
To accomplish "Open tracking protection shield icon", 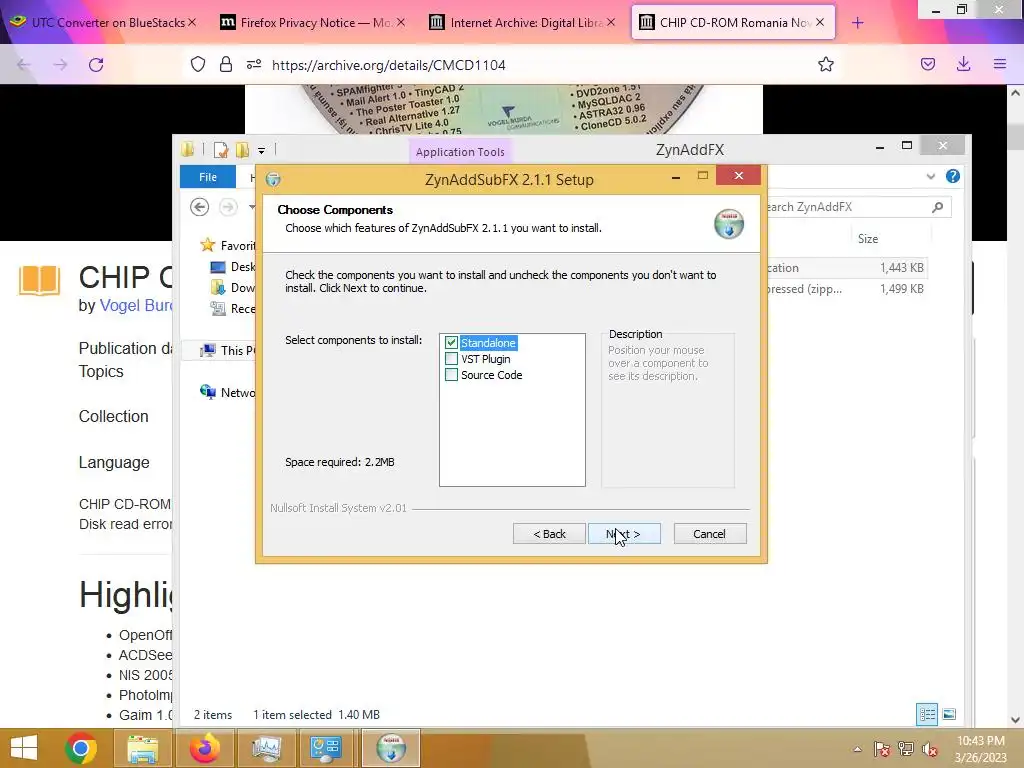I will point(198,64).
